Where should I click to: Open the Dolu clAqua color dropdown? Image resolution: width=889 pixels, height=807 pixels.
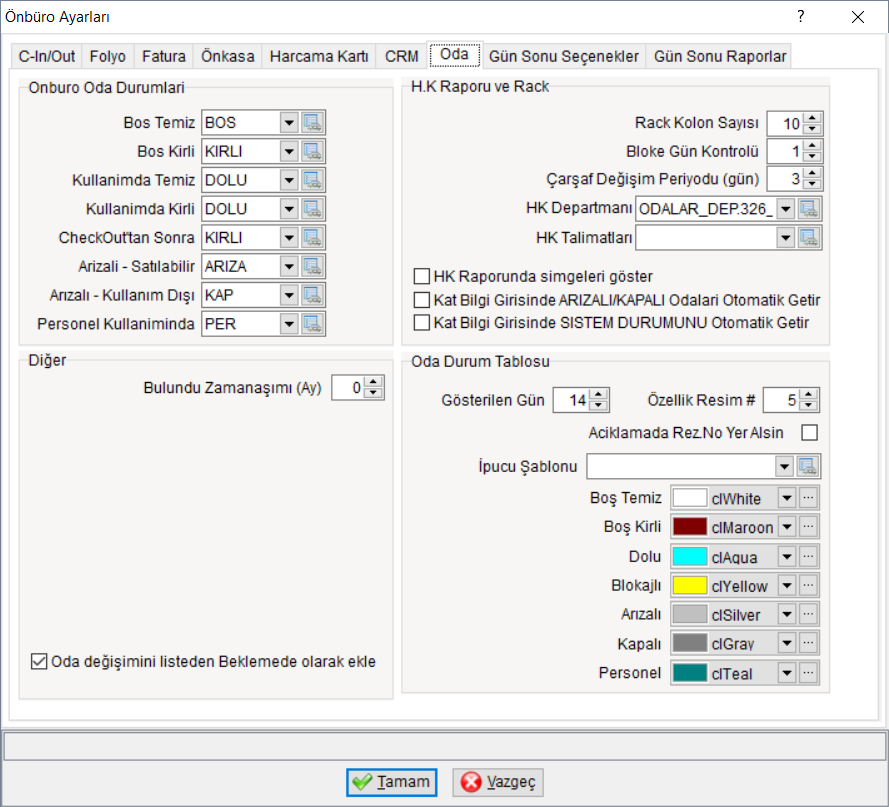787,556
